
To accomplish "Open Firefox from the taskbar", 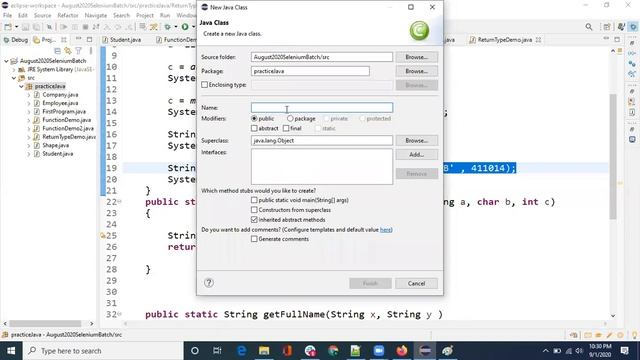I will pos(402,351).
